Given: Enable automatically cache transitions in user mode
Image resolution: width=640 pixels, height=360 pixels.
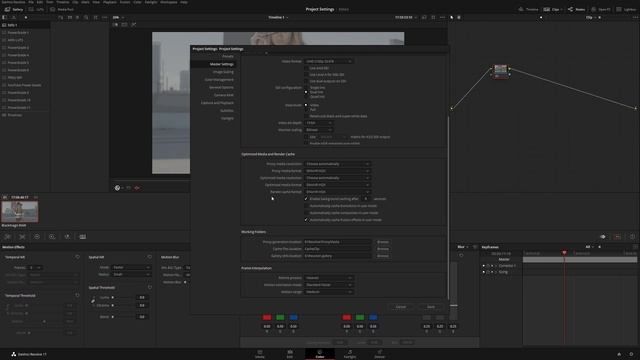Looking at the screenshot, I should point(306,206).
